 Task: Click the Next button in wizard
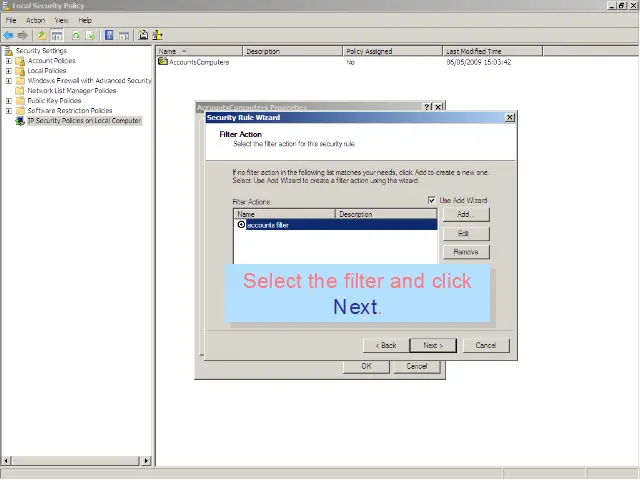point(433,345)
